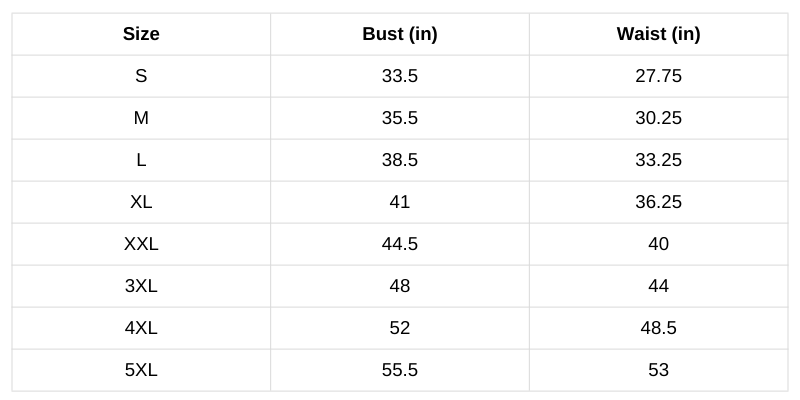Click waist value 53
The image size is (800, 400).
[x=658, y=370]
